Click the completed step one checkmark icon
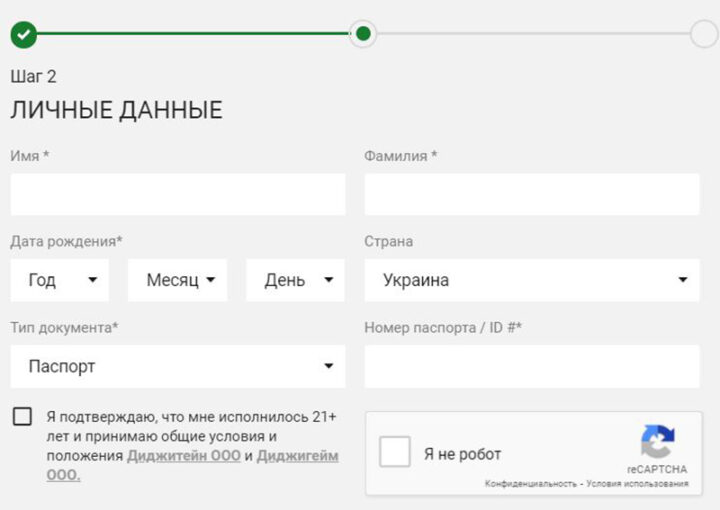 tap(24, 34)
